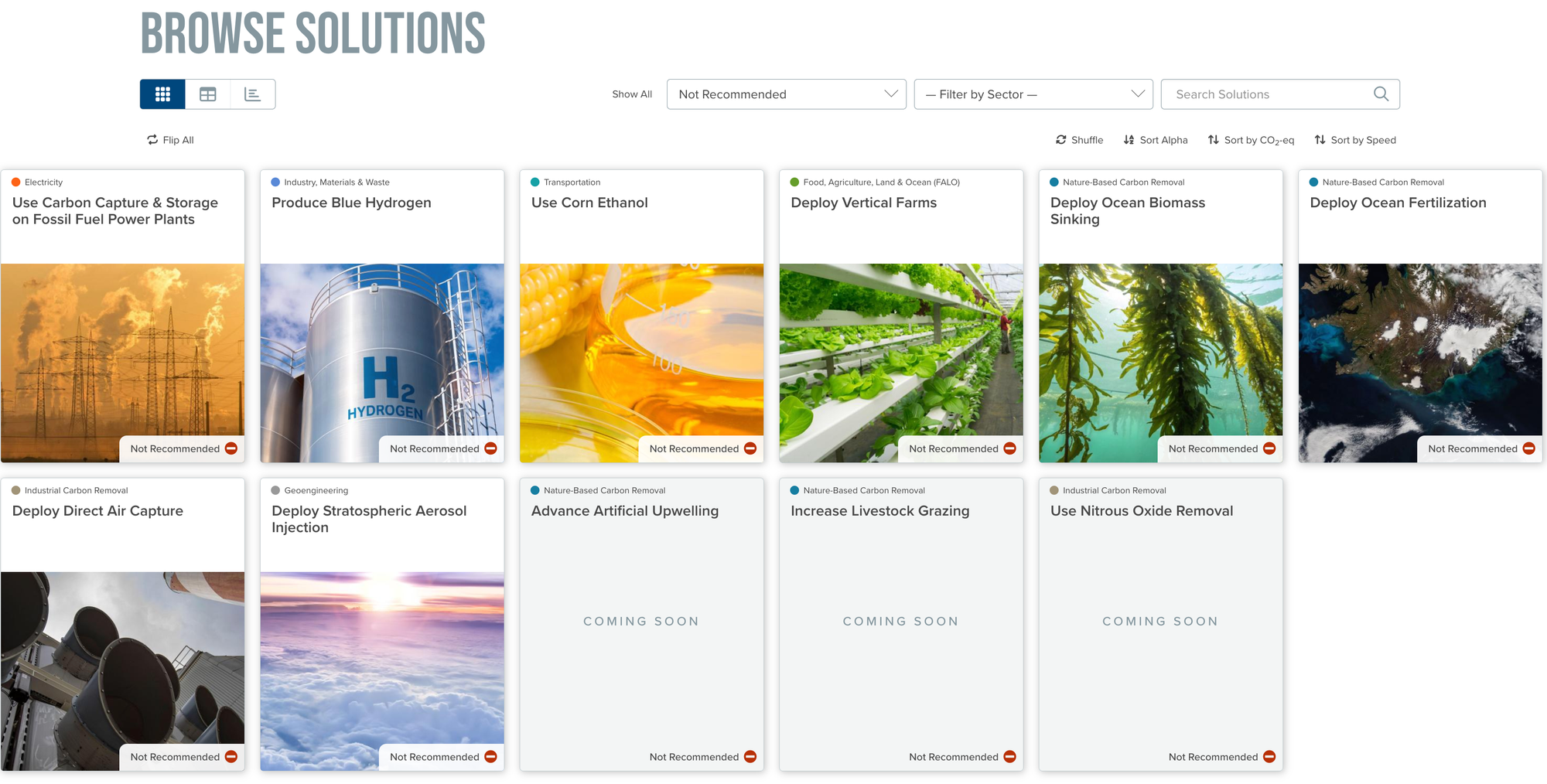The image size is (1547, 784).
Task: Click the Show All link
Action: [x=632, y=94]
